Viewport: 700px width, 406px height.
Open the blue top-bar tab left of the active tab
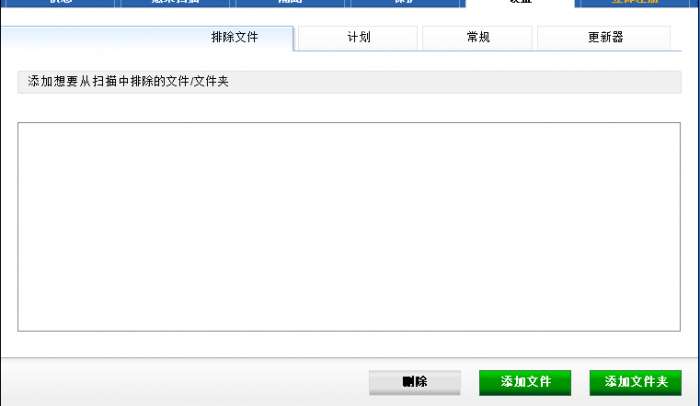tap(404, 3)
